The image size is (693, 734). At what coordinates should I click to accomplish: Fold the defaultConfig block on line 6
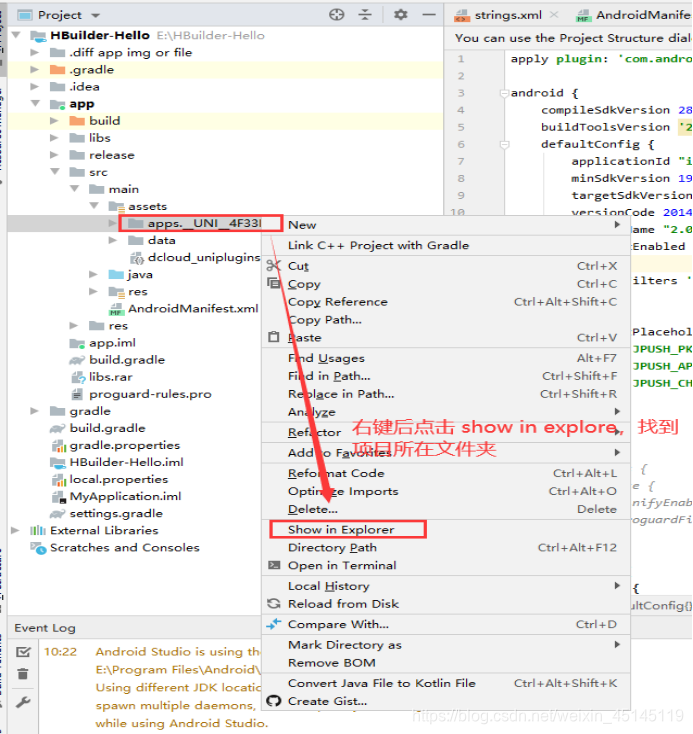click(x=504, y=145)
